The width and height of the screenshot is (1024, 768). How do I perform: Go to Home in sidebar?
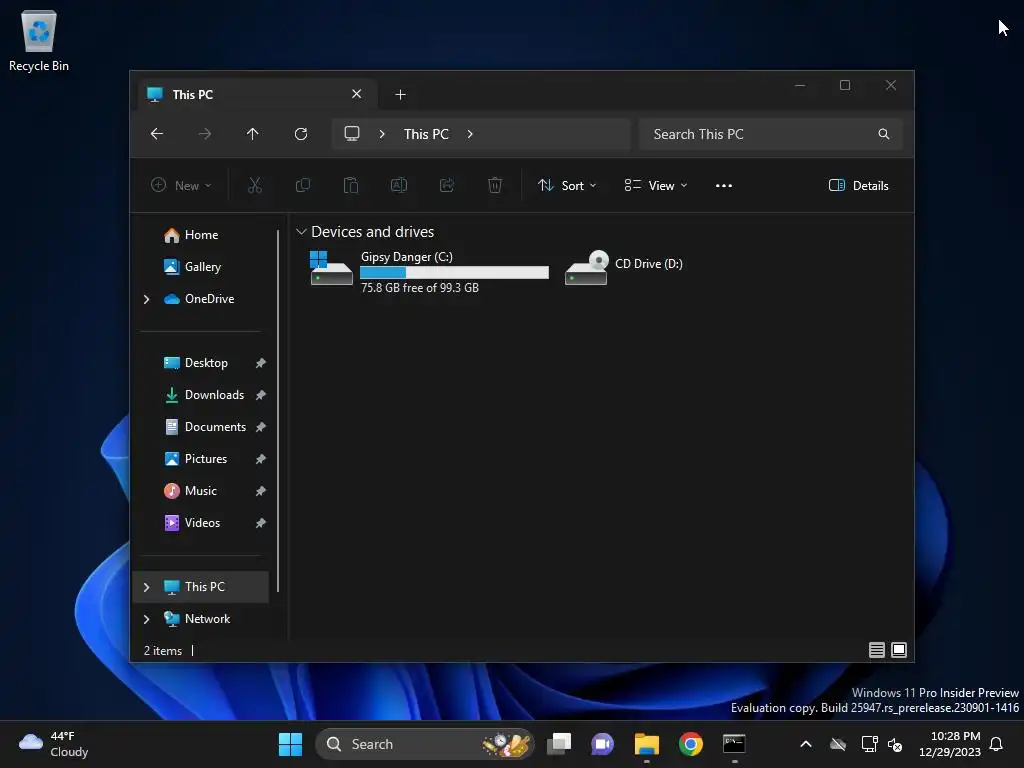click(x=201, y=235)
